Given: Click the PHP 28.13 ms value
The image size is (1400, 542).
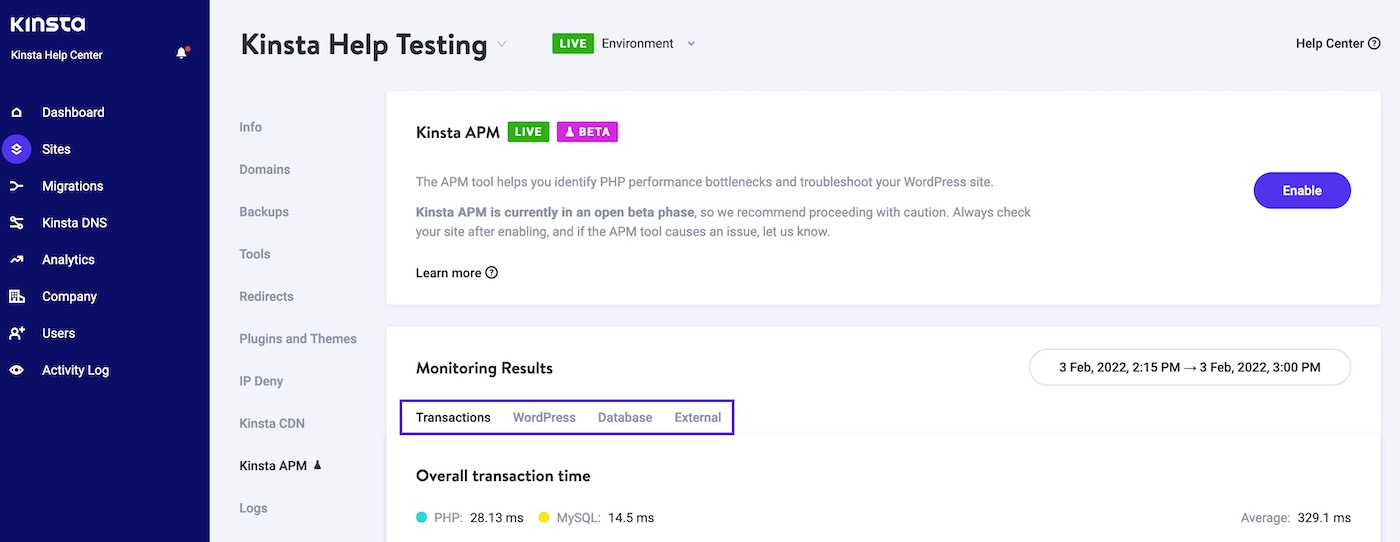Looking at the screenshot, I should 499,517.
